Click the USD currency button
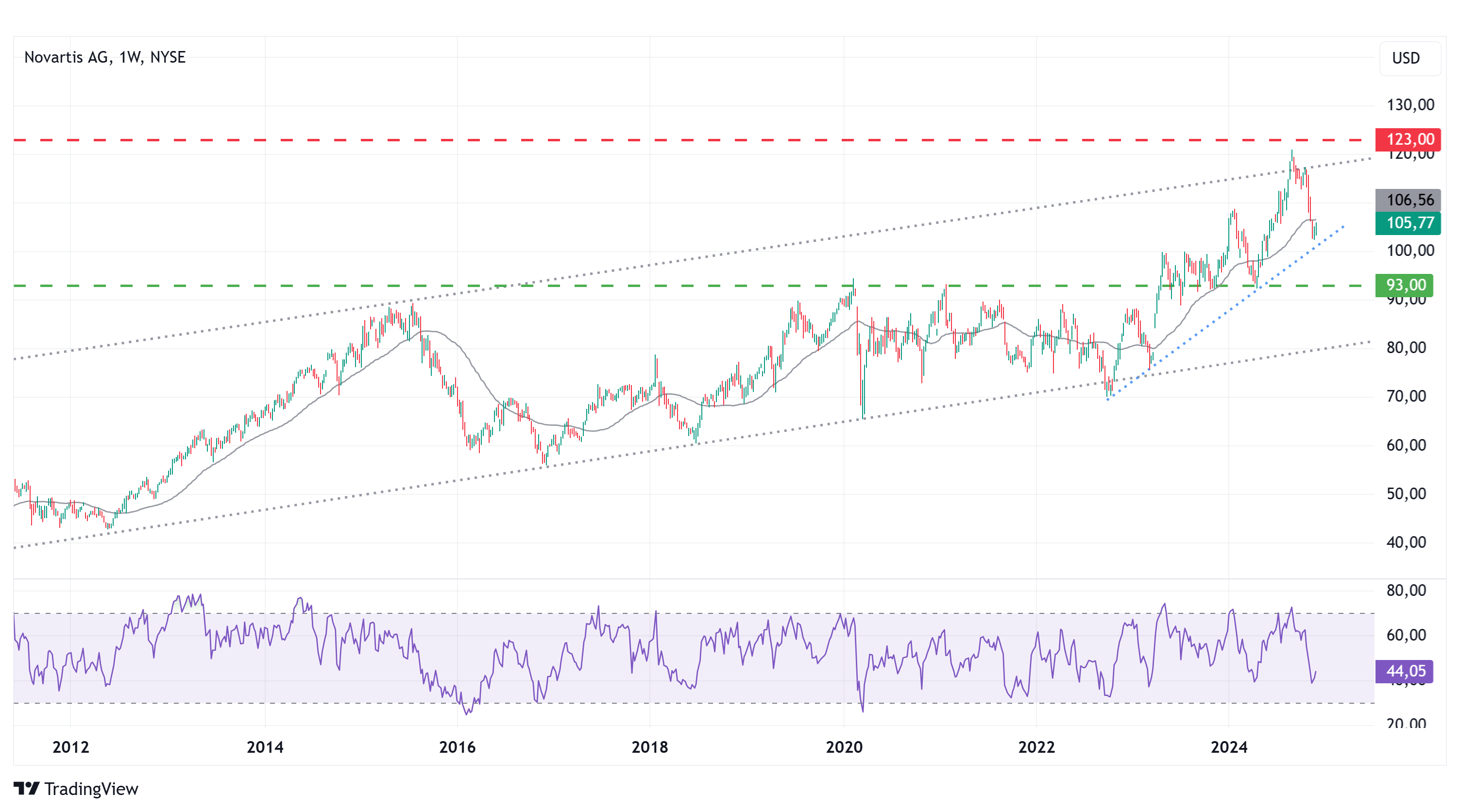 (x=1409, y=58)
